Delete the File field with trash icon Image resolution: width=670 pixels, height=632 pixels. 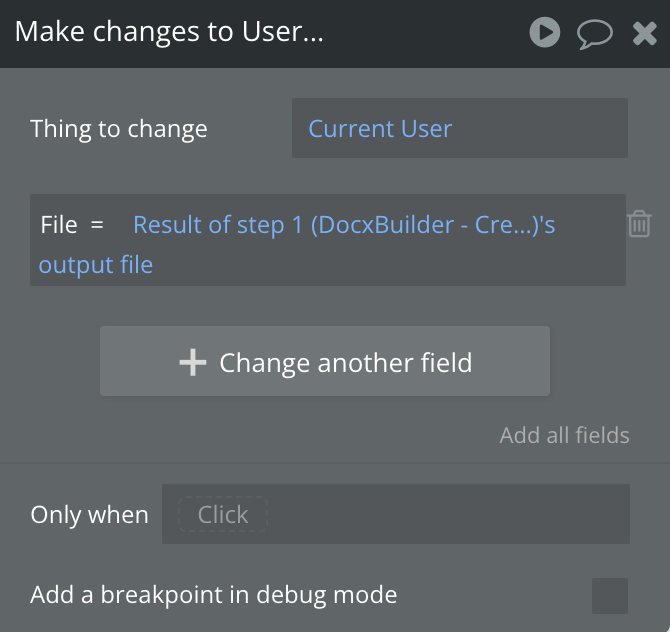tap(639, 224)
